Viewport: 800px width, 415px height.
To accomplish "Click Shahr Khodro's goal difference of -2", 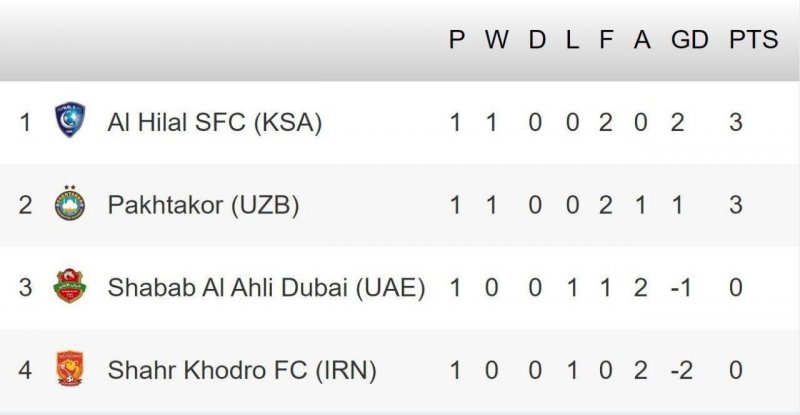I will coord(681,370).
